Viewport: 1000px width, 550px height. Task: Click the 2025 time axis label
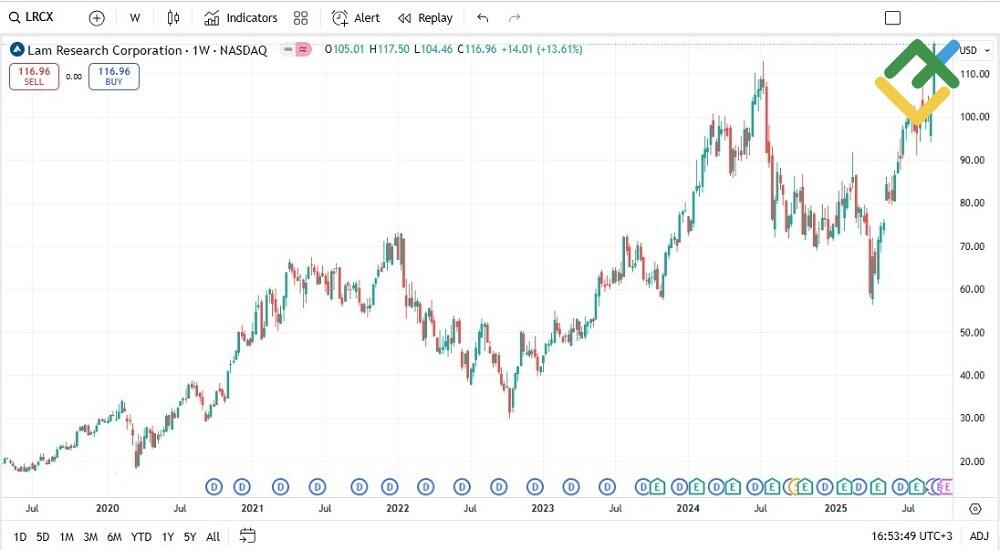835,509
